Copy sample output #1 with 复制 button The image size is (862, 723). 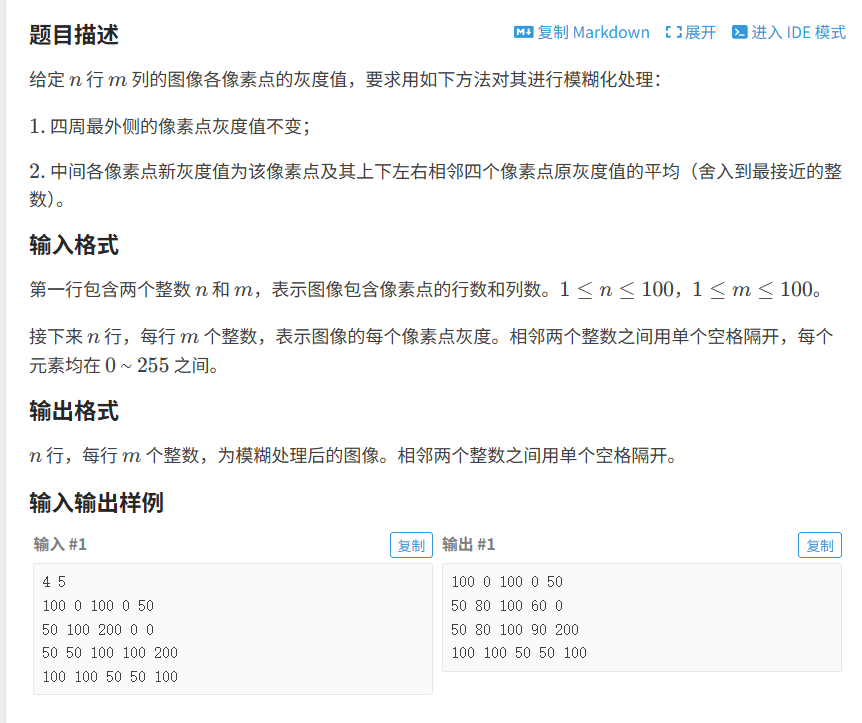coord(820,545)
